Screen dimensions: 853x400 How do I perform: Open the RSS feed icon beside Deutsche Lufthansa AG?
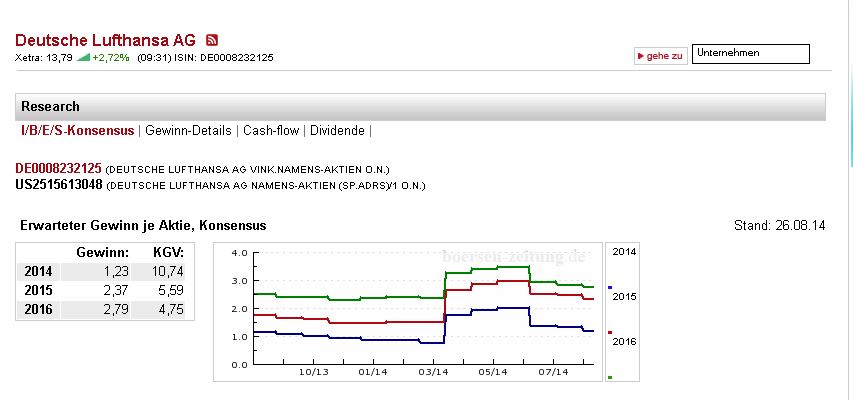(x=212, y=40)
